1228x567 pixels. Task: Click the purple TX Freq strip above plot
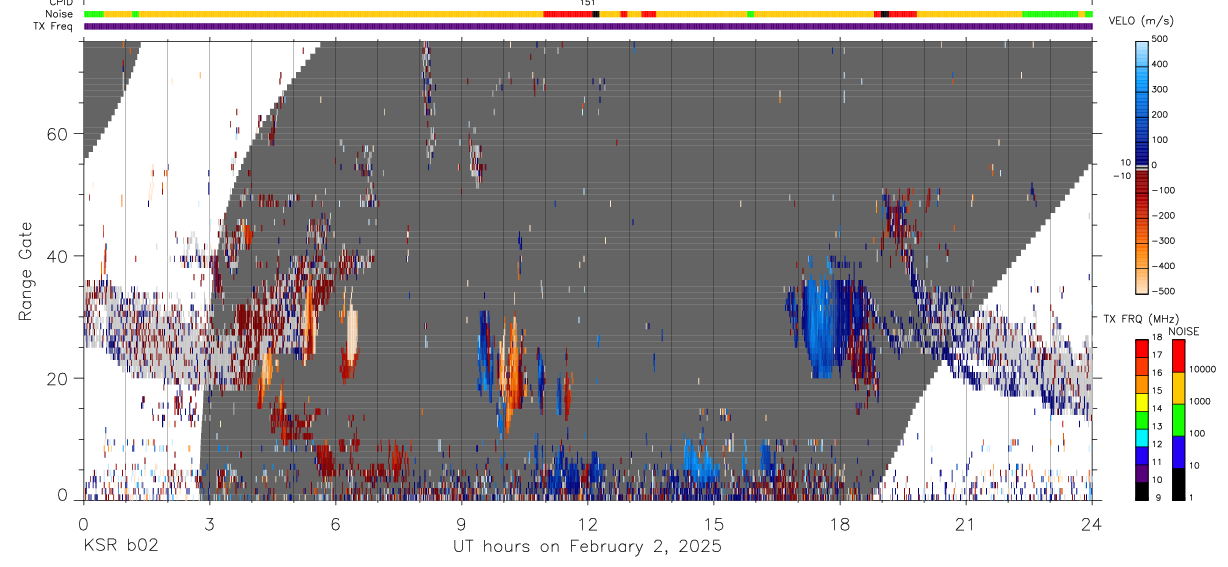[x=588, y=26]
